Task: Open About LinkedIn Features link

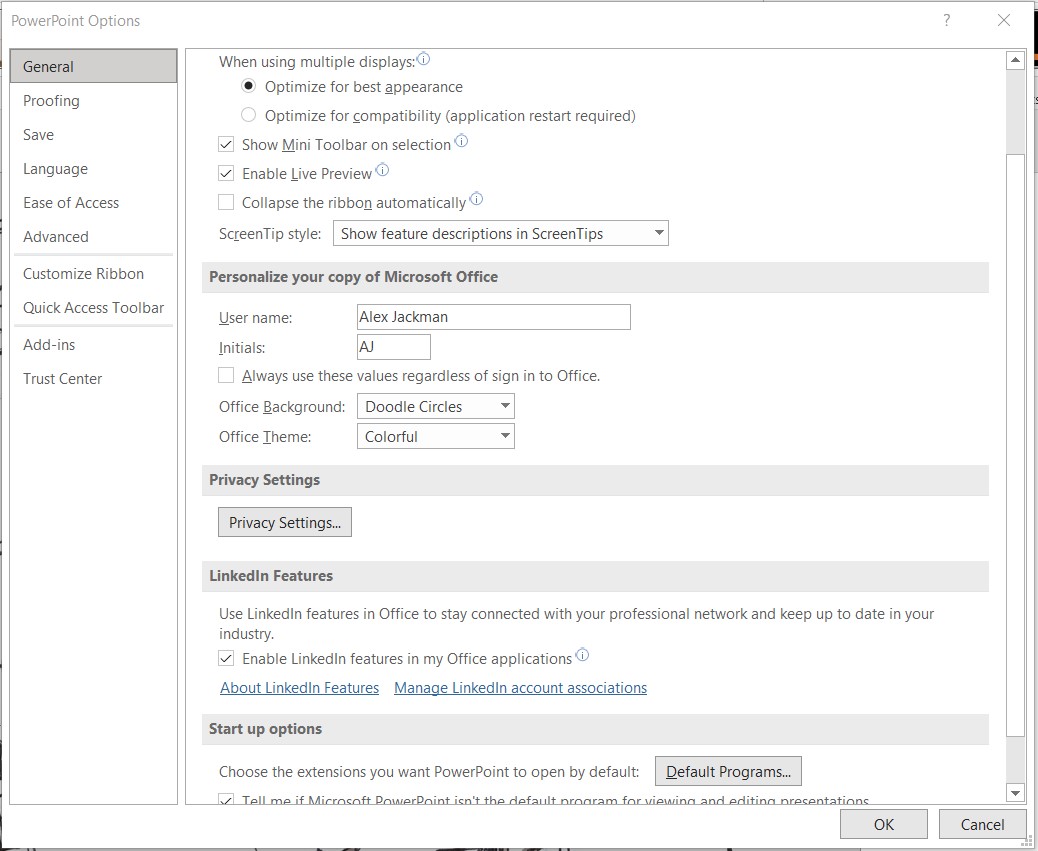Action: click(300, 688)
